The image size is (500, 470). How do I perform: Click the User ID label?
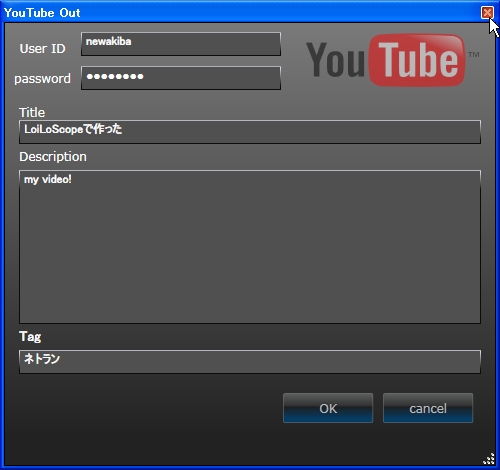(x=42, y=49)
